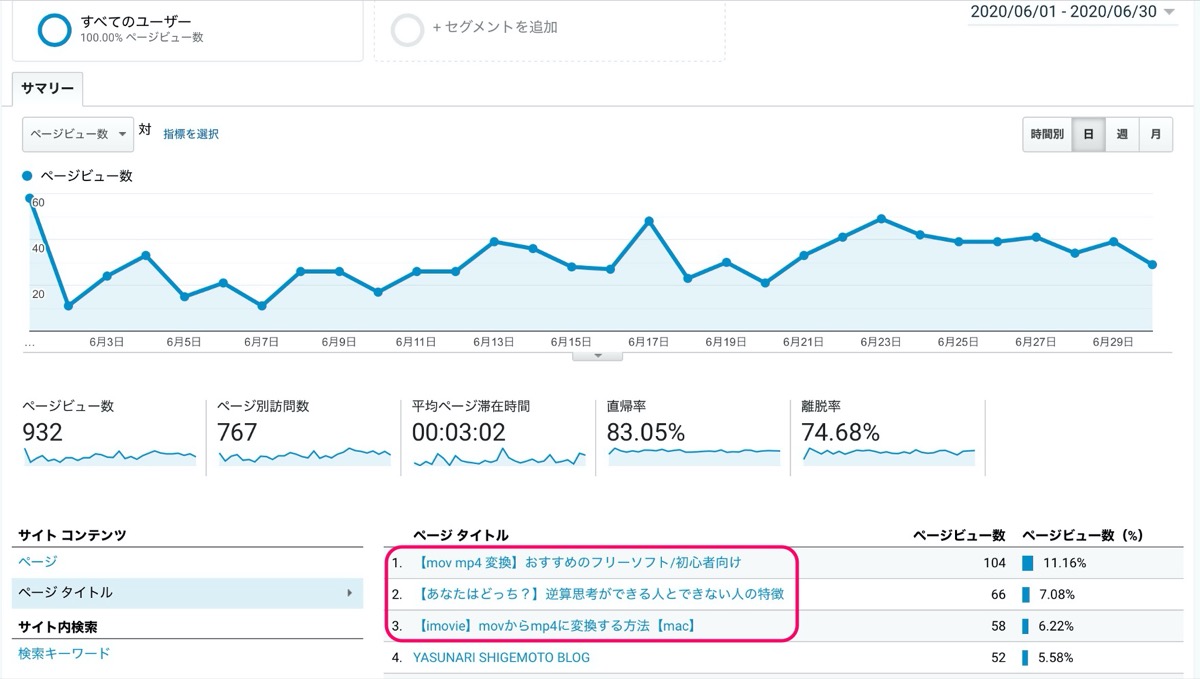Open the ページビュー数 metric dropdown
1200x679 pixels.
click(78, 134)
